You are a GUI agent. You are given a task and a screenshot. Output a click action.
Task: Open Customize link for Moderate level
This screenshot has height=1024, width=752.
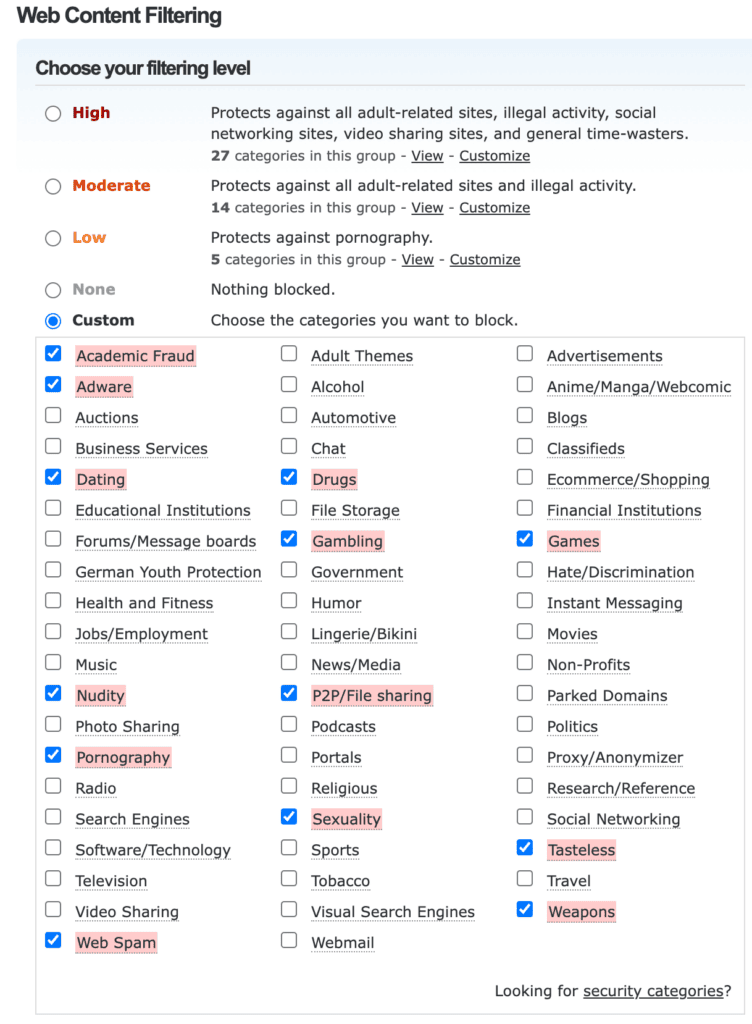click(494, 208)
